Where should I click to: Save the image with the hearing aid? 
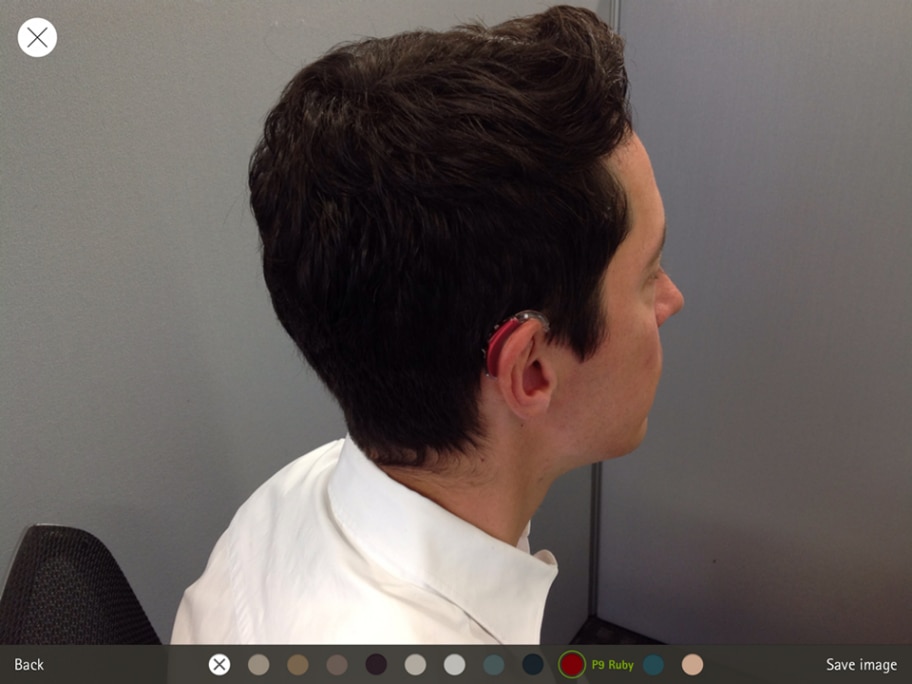861,665
